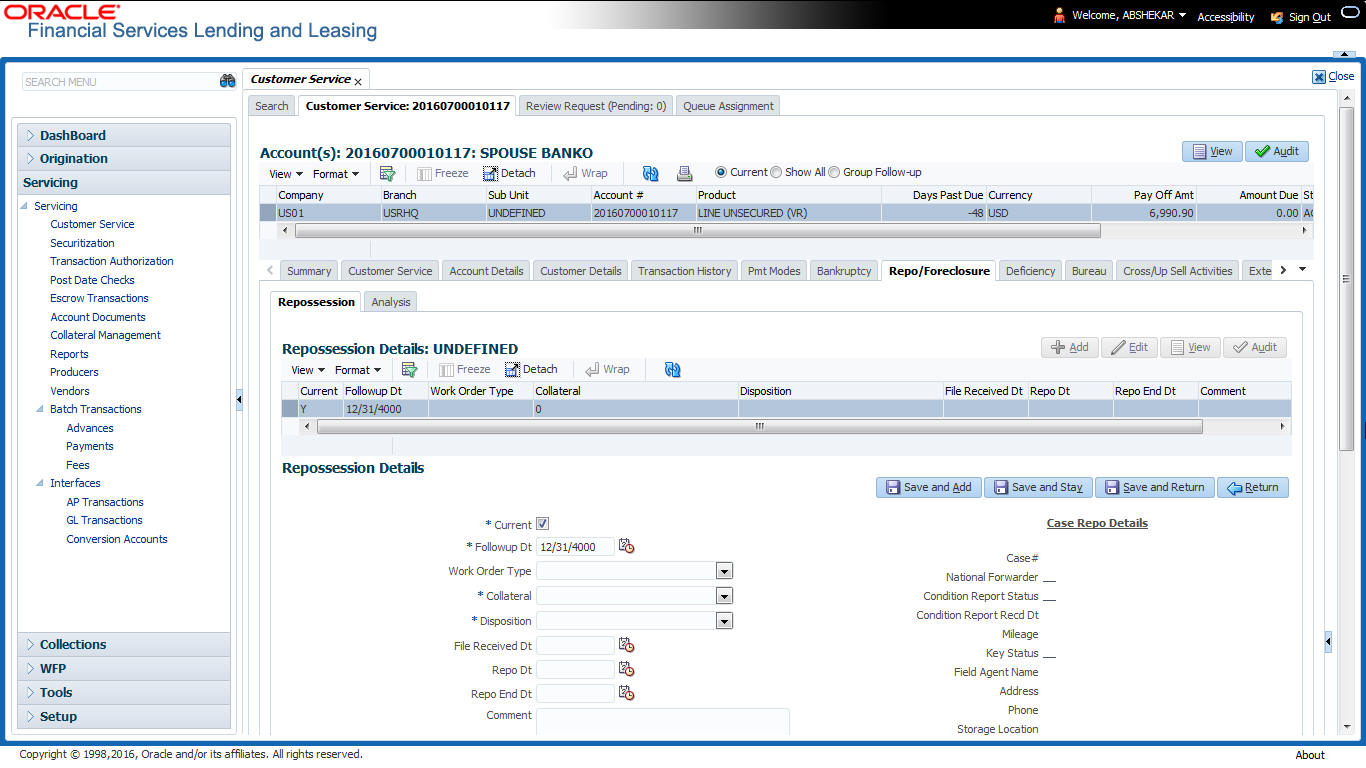Screen dimensions: 1366x768
Task: Open the View menu in the Account(s) toolbar
Action: (x=286, y=174)
